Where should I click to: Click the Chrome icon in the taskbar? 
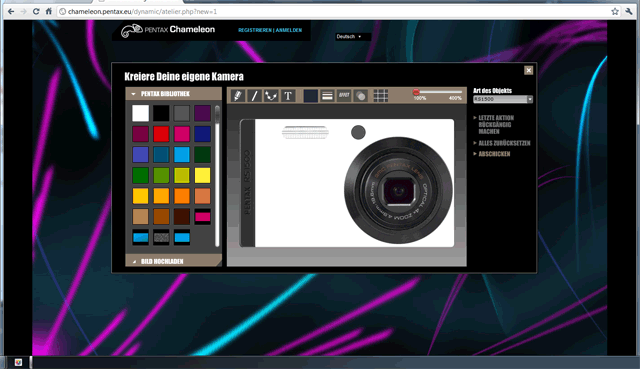pos(18,362)
